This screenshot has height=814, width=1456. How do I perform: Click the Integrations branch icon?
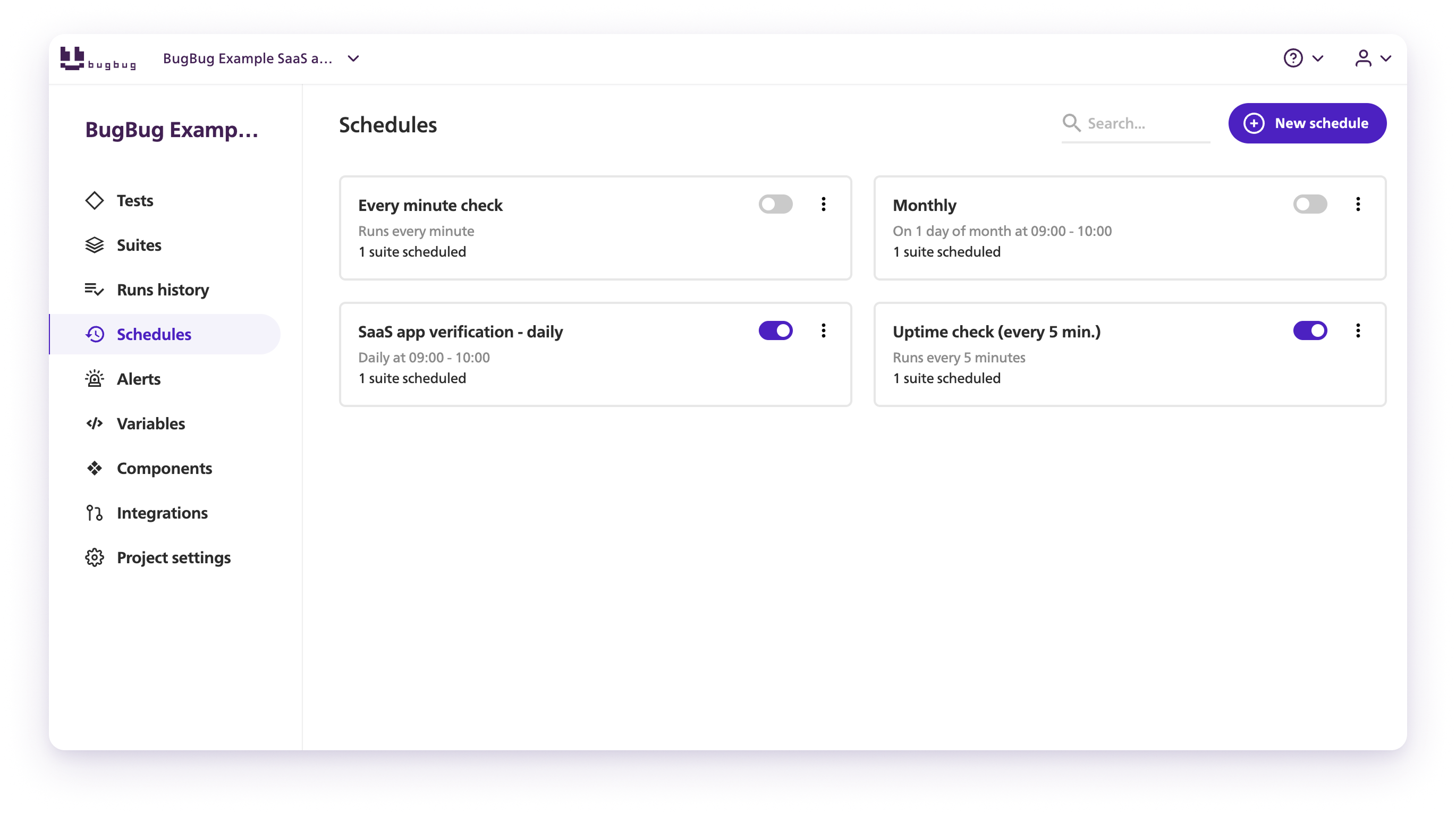point(95,513)
